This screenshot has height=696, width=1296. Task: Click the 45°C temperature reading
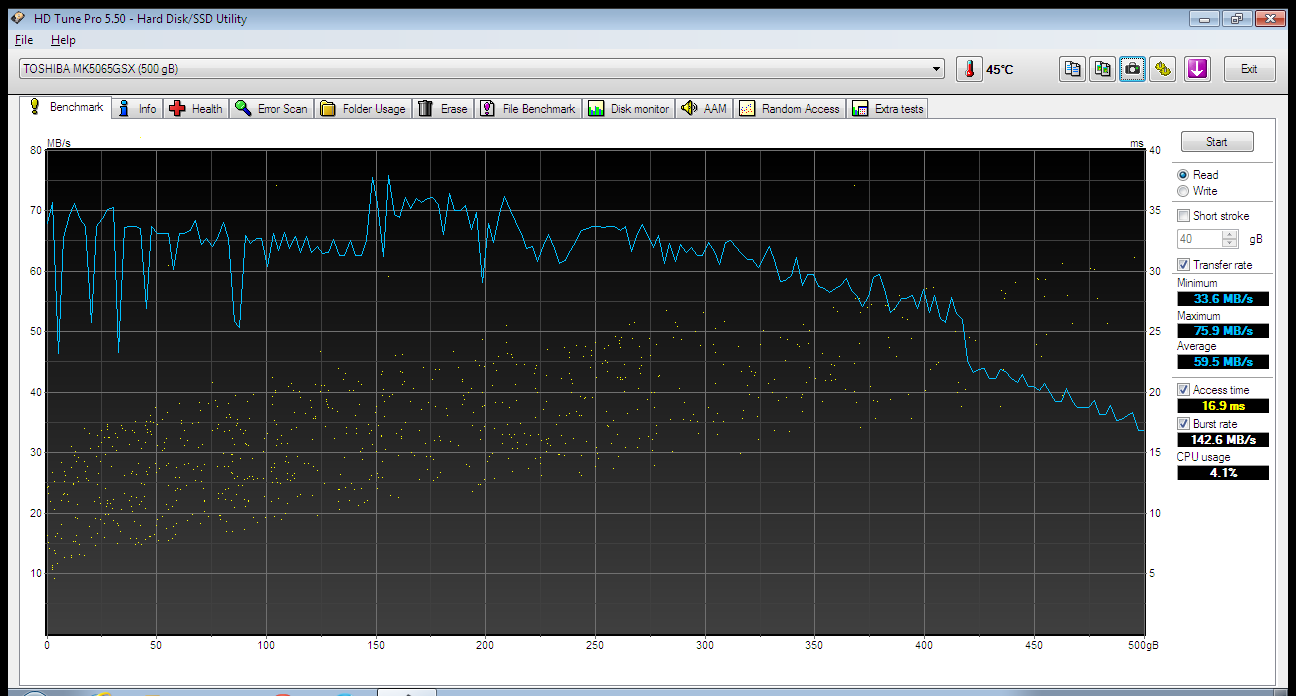[x=1000, y=70]
